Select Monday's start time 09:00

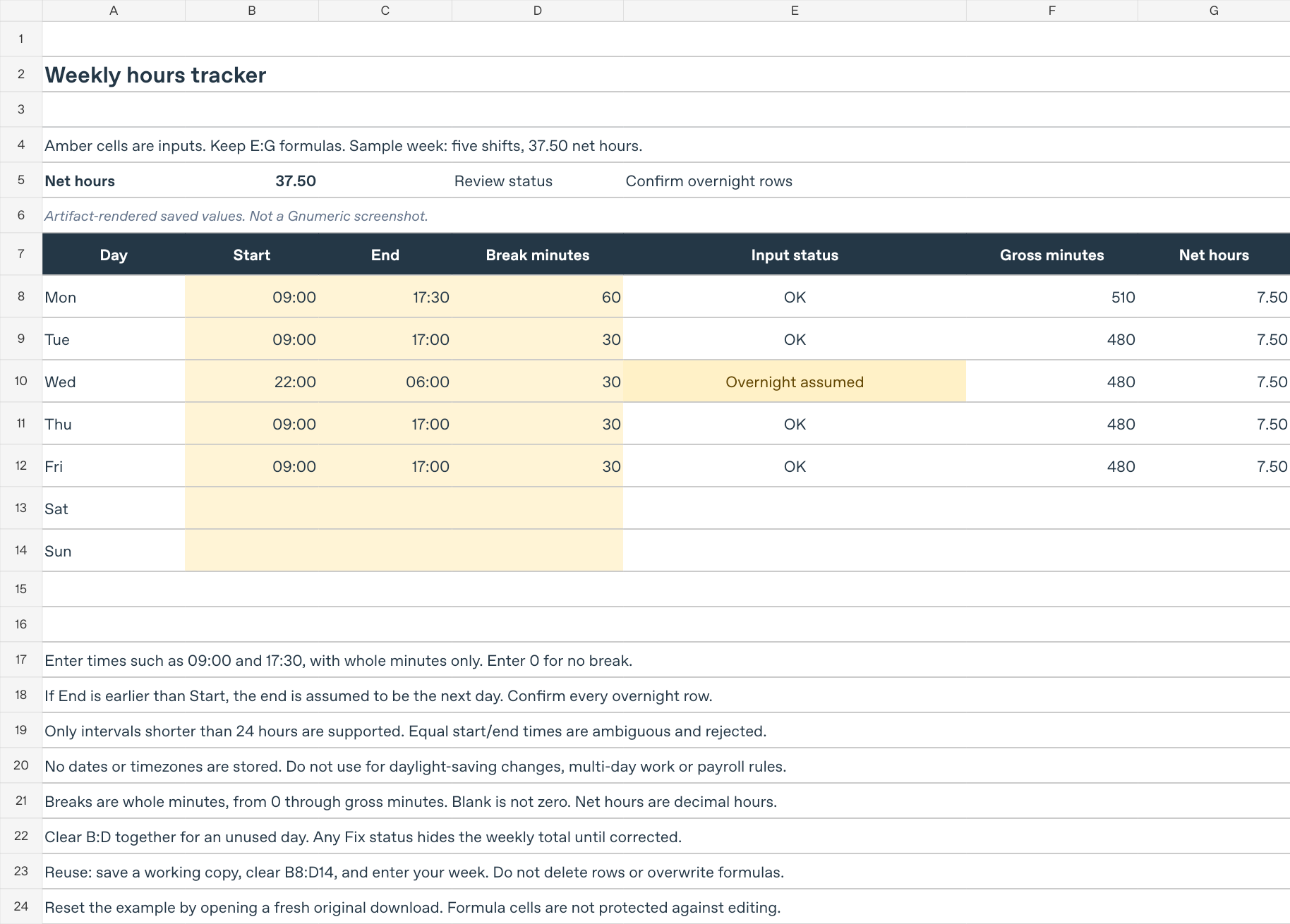[294, 297]
